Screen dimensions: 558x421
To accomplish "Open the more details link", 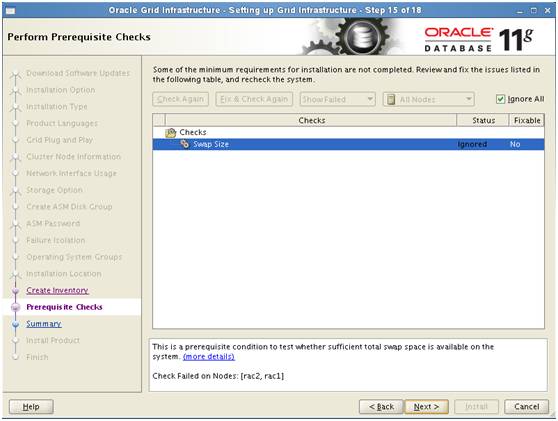I will tap(209, 357).
